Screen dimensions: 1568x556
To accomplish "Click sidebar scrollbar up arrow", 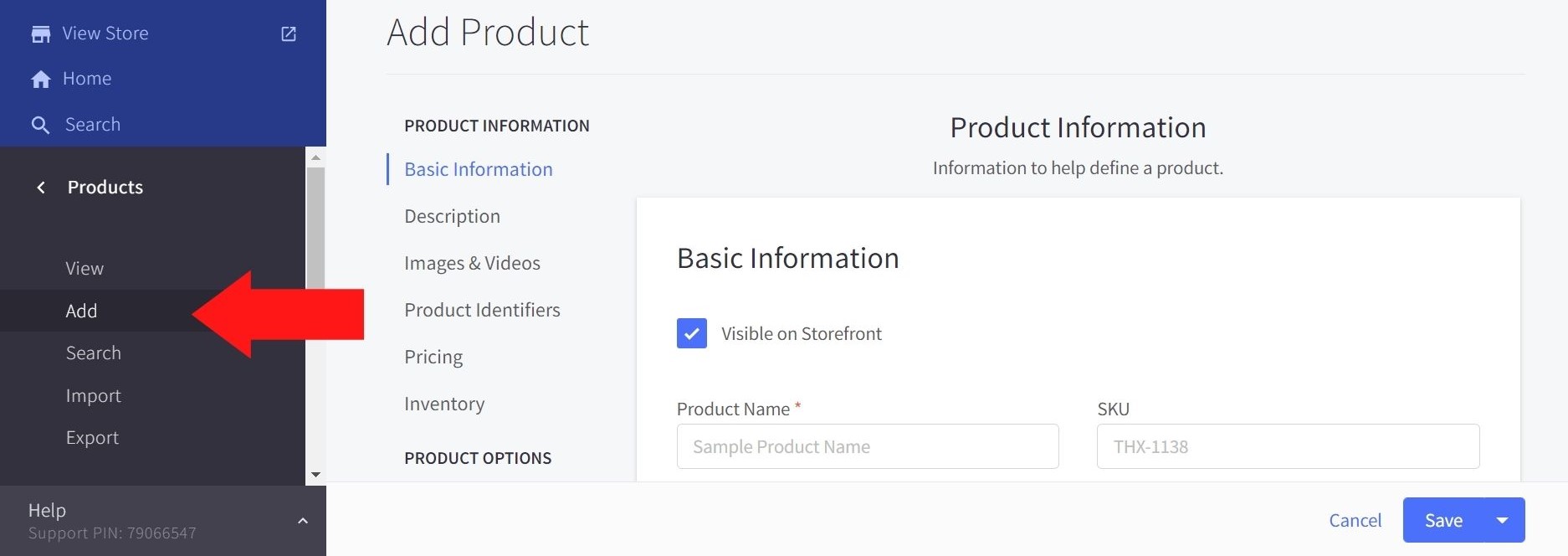I will tap(315, 157).
